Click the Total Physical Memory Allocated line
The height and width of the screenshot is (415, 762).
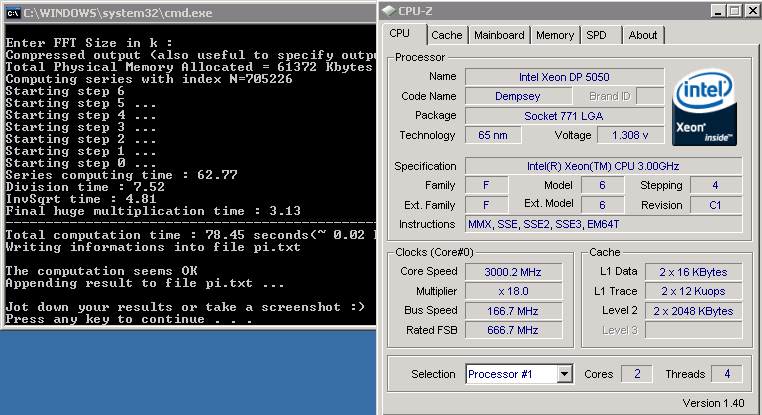(x=189, y=67)
